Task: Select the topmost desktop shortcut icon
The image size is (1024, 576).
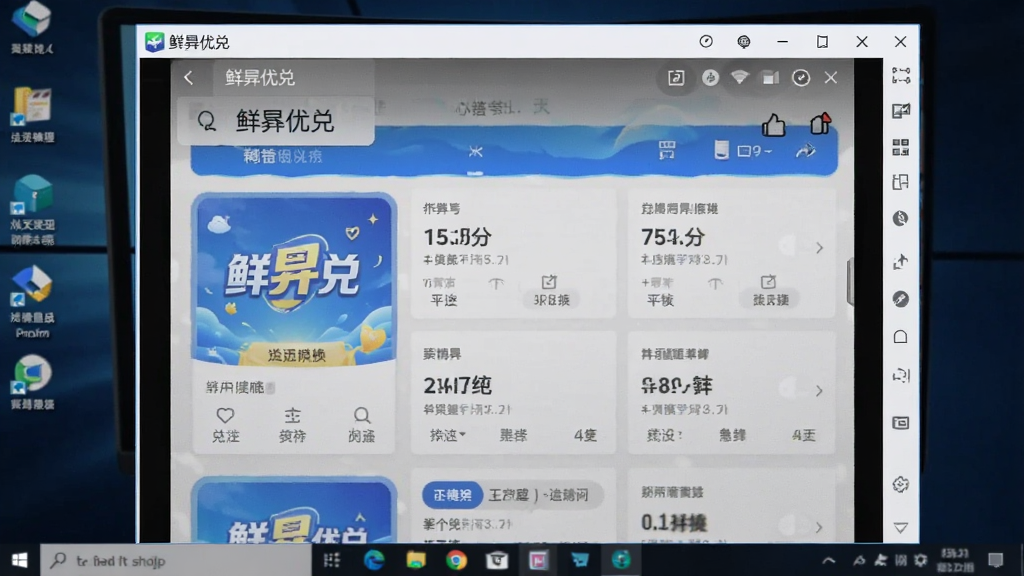Action: point(31,27)
